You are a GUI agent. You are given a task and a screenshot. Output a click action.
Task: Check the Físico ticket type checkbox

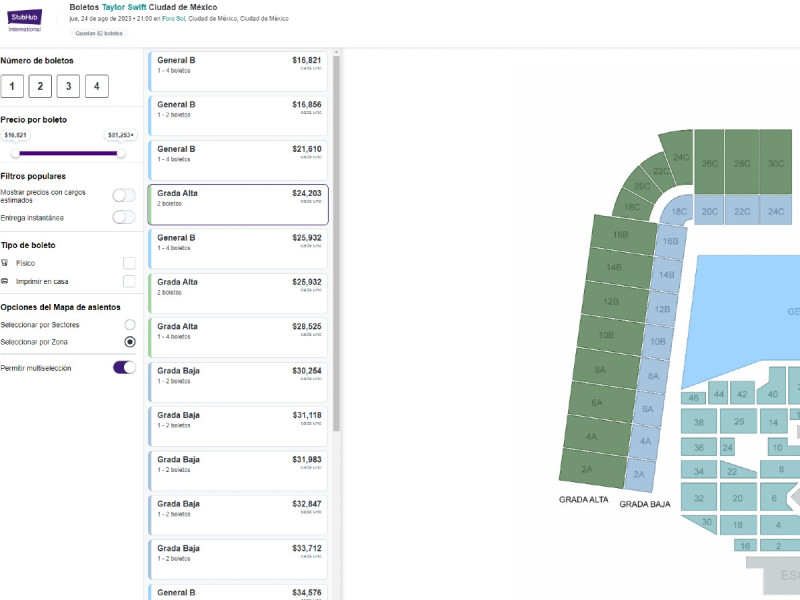click(129, 263)
